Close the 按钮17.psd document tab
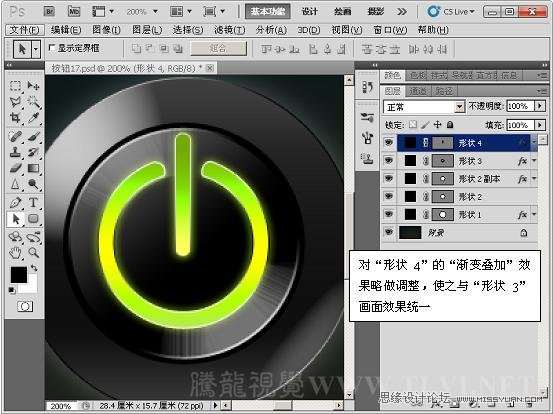The height and width of the screenshot is (414, 553). click(210, 68)
